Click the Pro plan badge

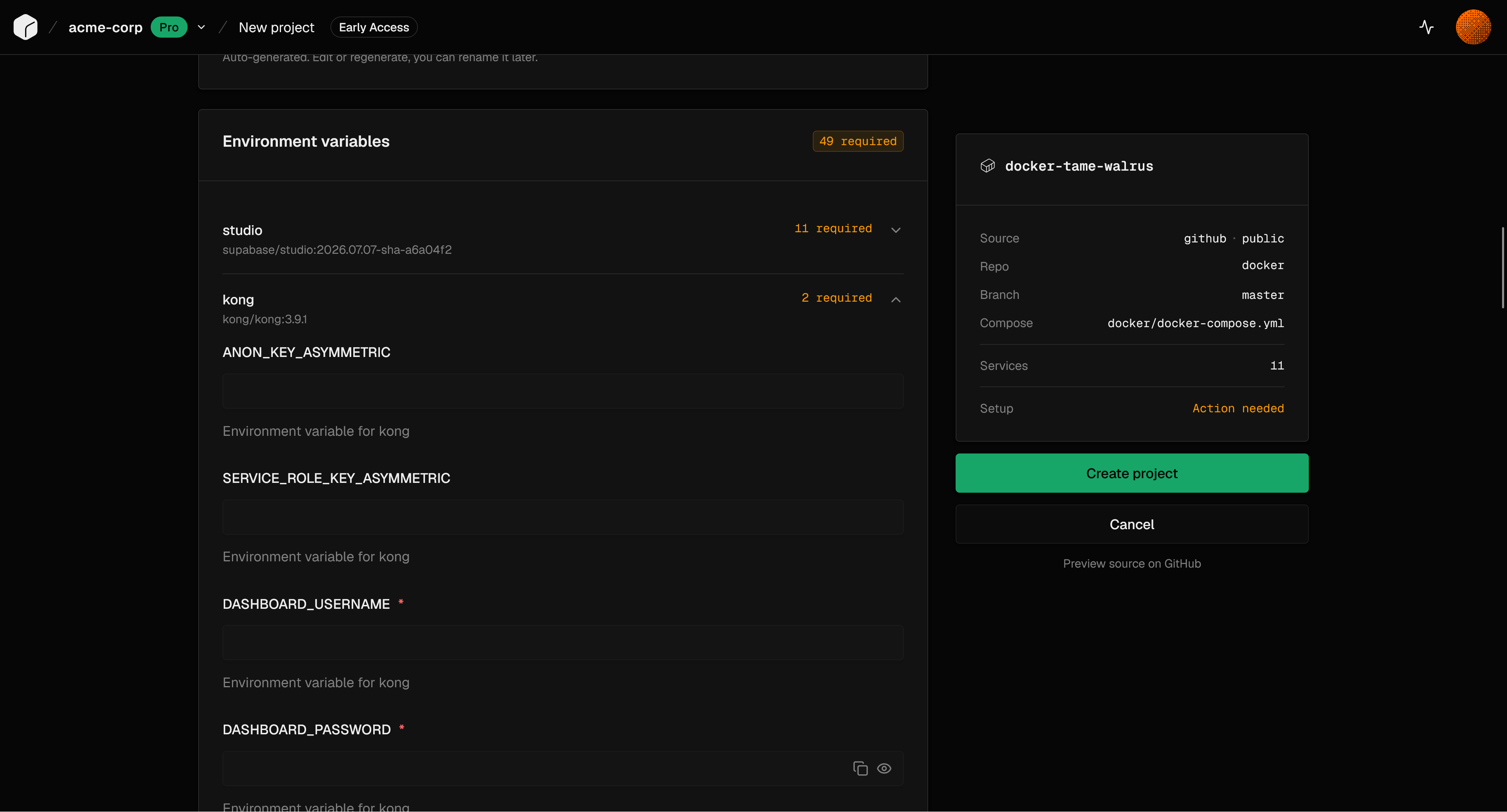[169, 27]
